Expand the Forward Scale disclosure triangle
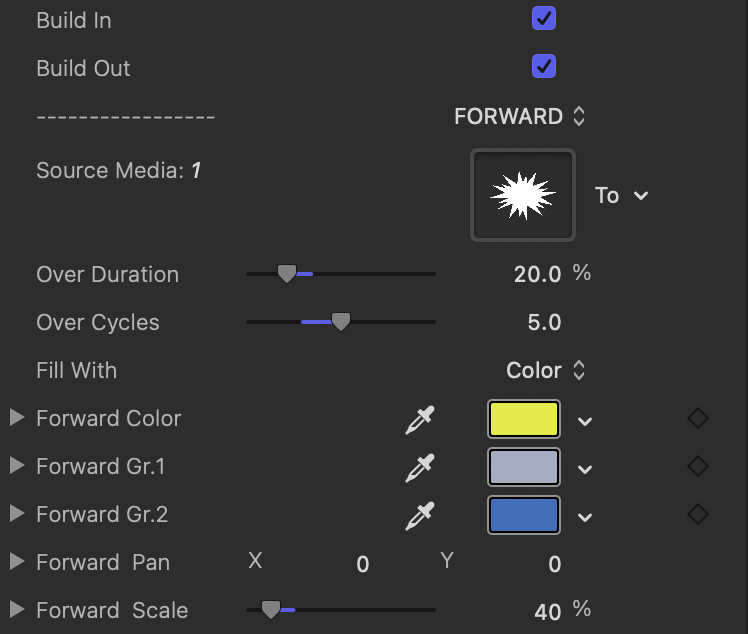This screenshot has height=634, width=748. tap(16, 610)
